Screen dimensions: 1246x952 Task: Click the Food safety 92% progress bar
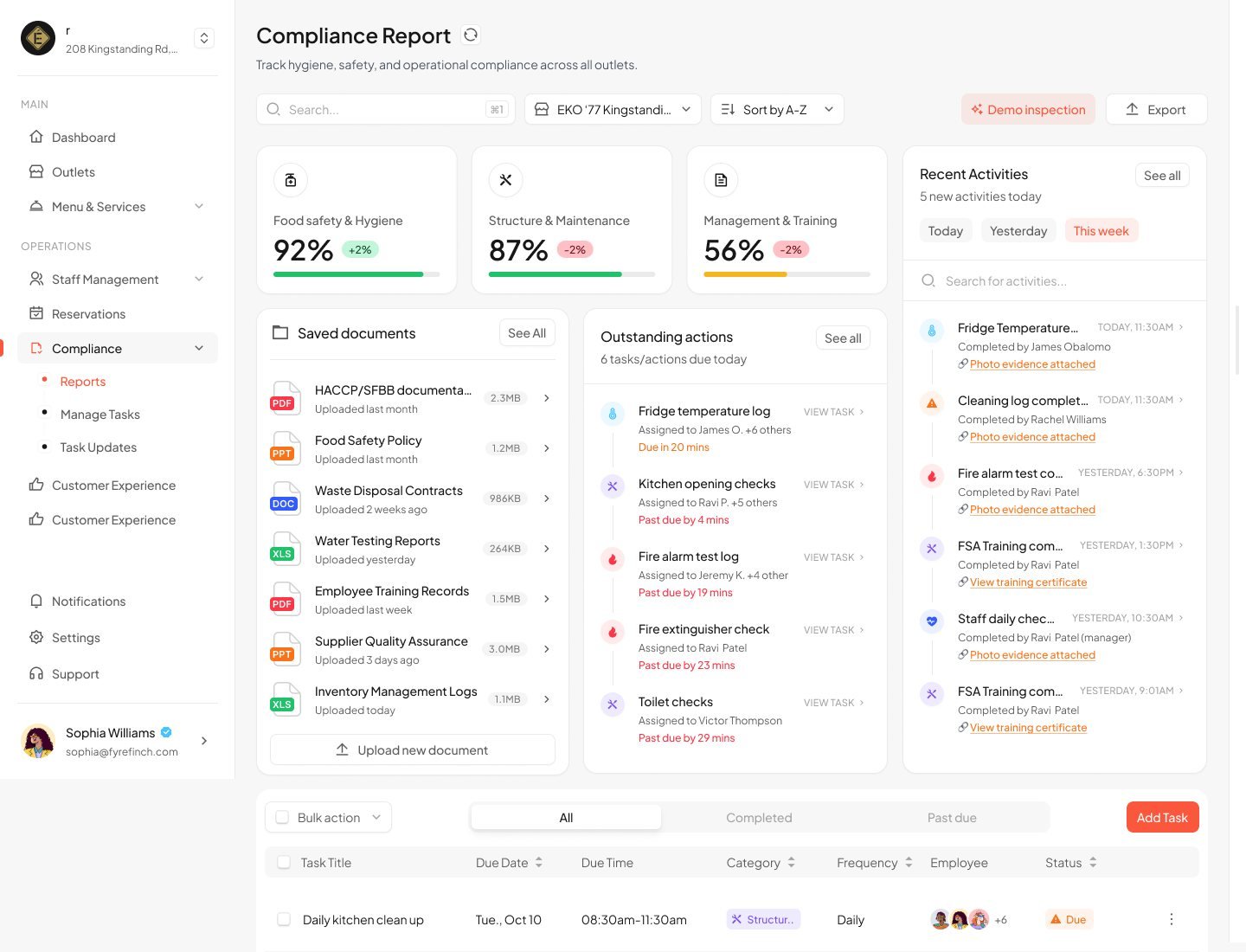coord(356,274)
